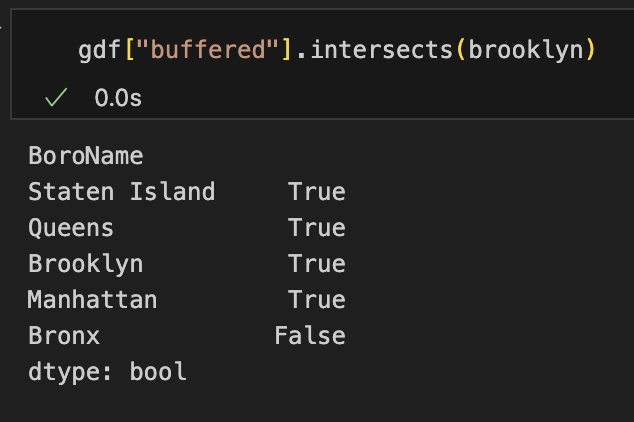
Task: Click the True value for Manhattan
Action: tap(316, 300)
